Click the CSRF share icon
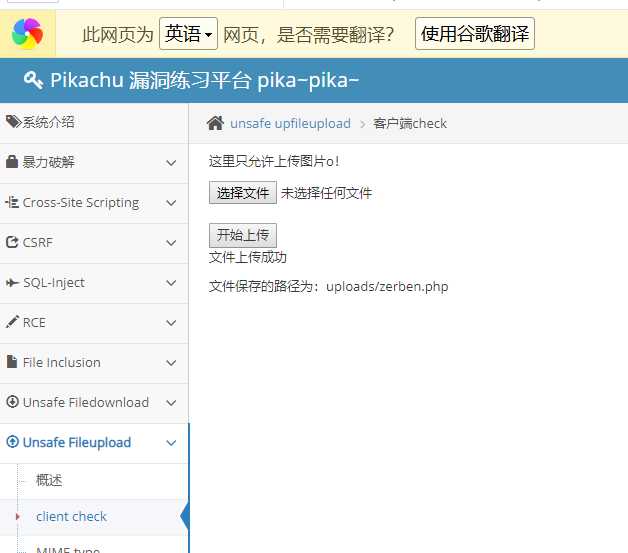 (12, 242)
